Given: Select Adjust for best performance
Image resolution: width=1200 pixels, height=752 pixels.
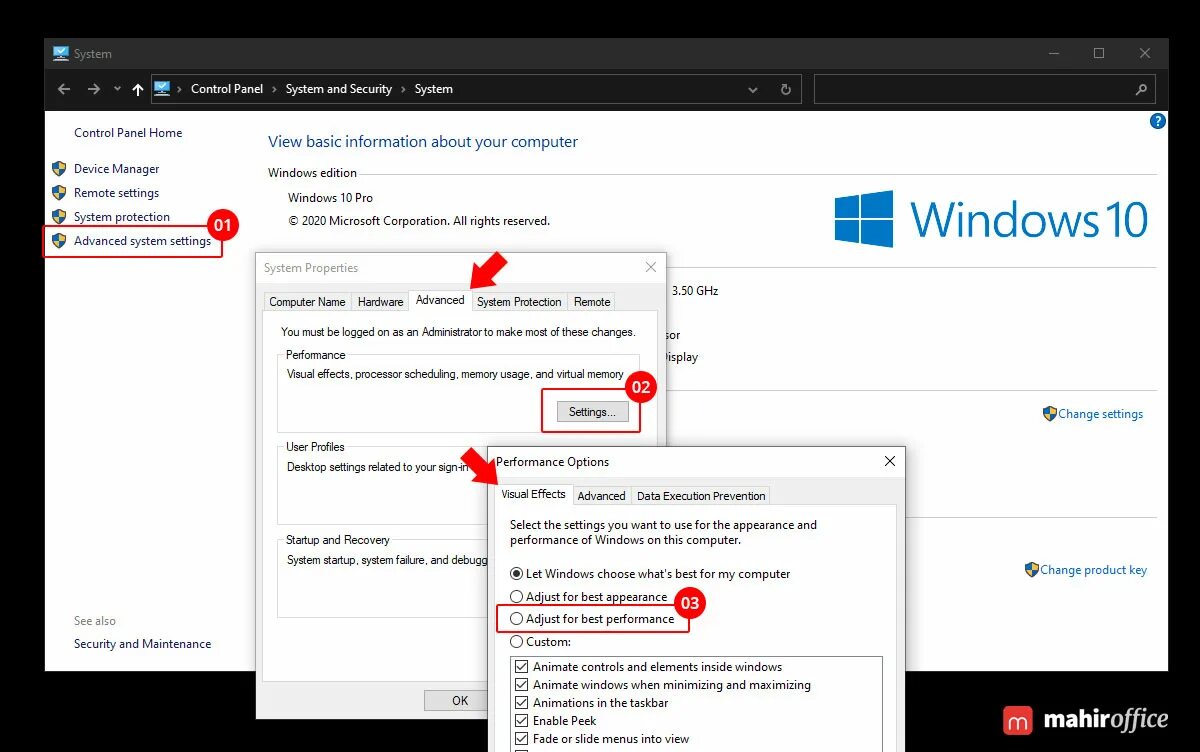Looking at the screenshot, I should coord(592,619).
